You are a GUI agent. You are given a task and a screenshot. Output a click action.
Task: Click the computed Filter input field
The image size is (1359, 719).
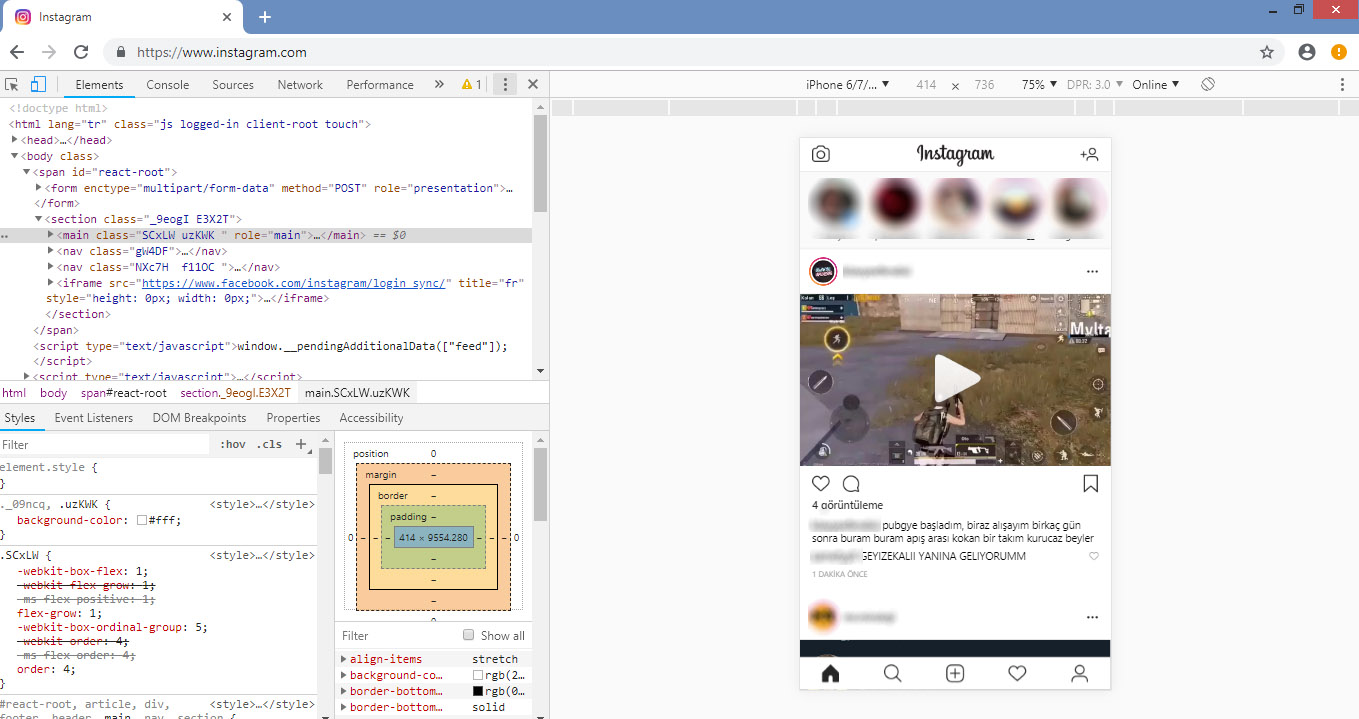pyautogui.click(x=398, y=635)
